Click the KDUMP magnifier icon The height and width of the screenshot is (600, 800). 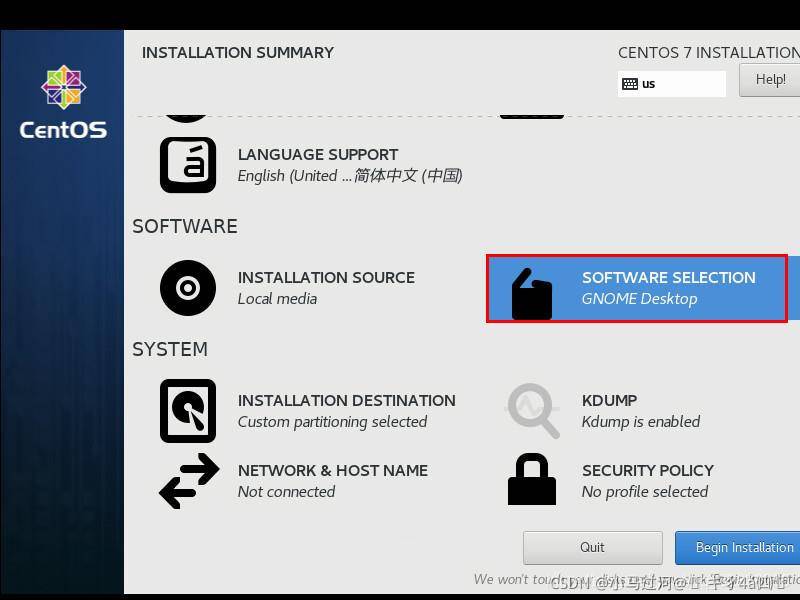(532, 411)
